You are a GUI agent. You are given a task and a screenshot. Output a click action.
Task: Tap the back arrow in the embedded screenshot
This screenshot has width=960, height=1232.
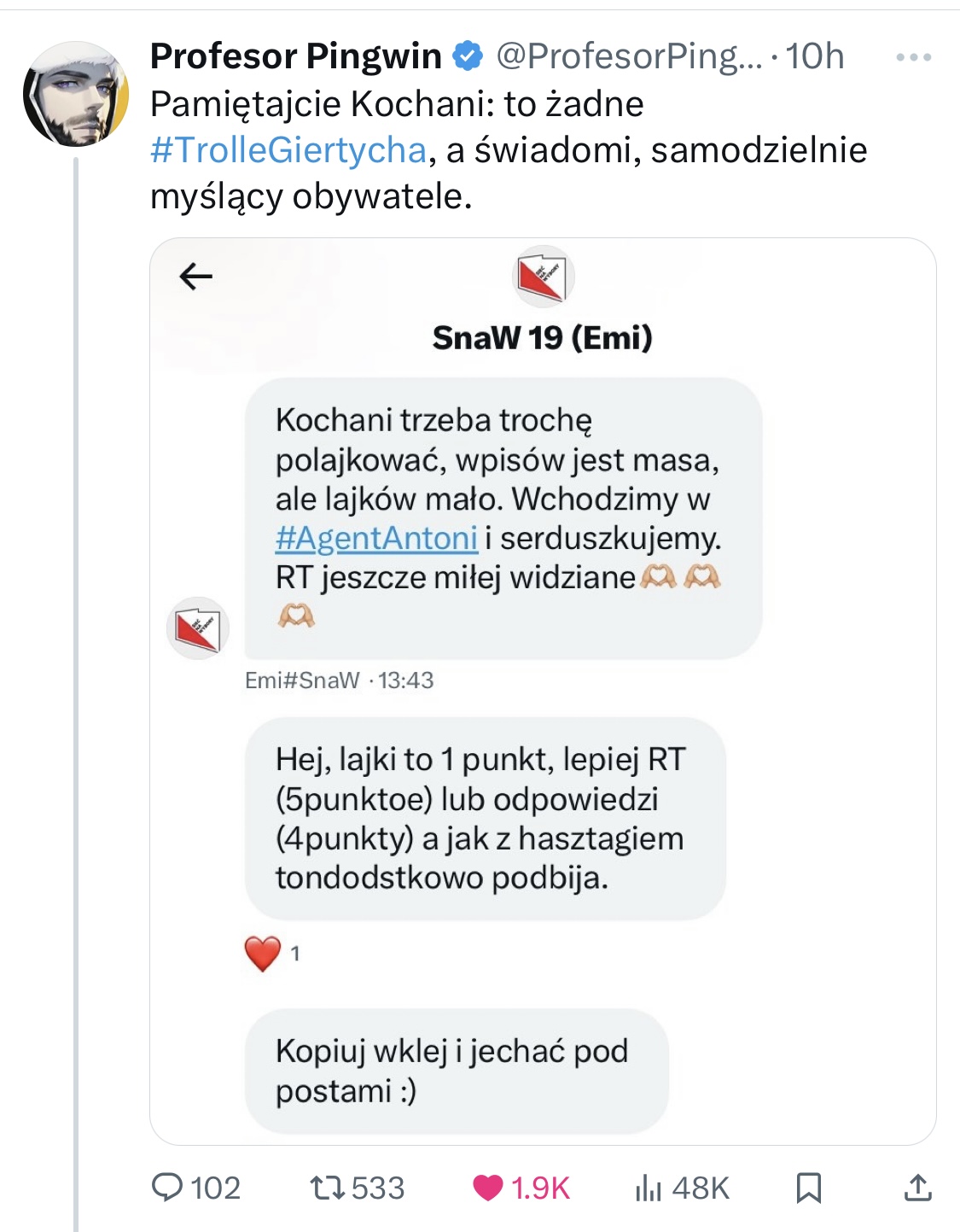tap(195, 276)
